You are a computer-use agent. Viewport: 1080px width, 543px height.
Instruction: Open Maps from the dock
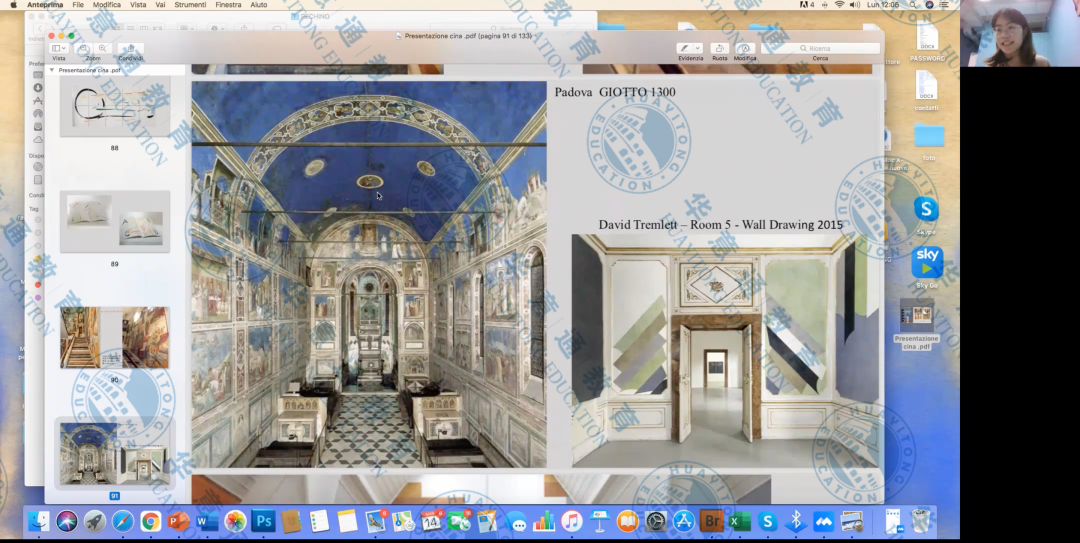[404, 522]
